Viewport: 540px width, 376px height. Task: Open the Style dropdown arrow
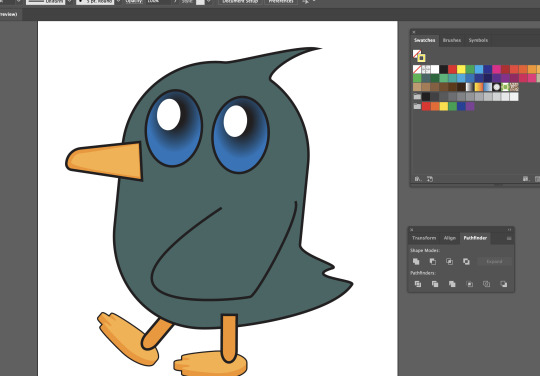pos(208,2)
